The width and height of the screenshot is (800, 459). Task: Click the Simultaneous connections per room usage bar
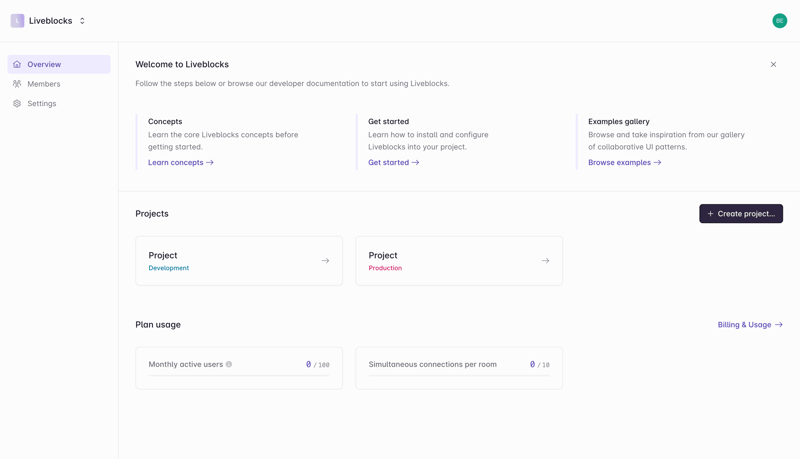459,375
